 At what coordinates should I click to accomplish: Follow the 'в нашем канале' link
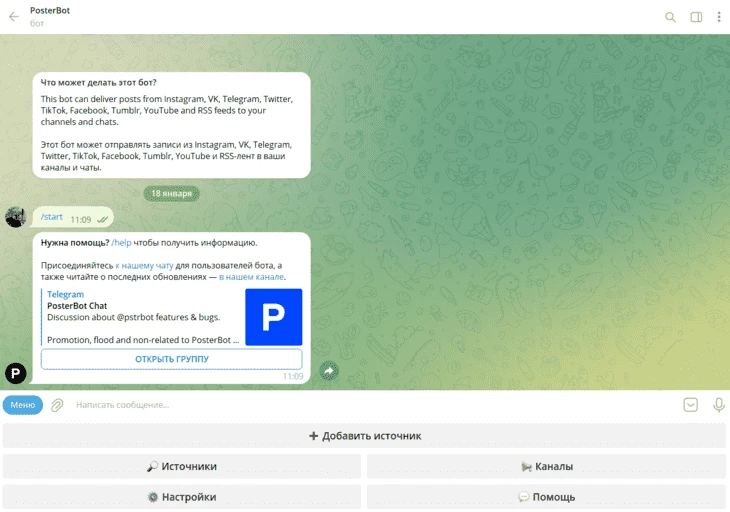252,277
